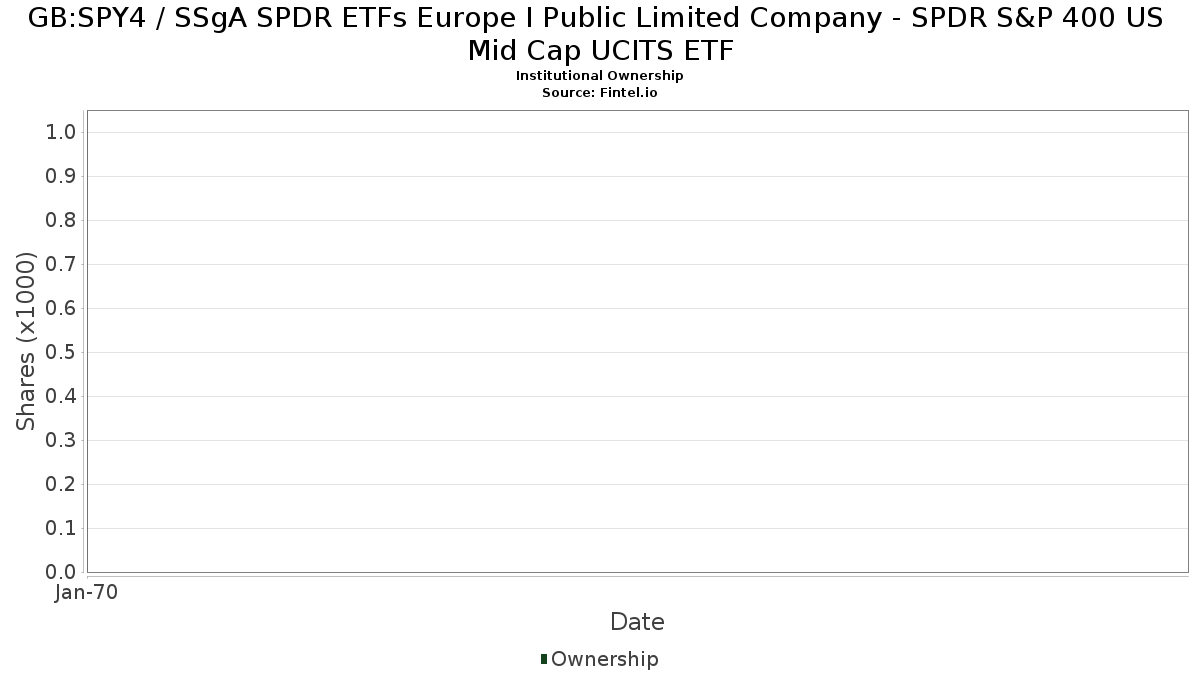Click the 0.2 y-axis tick label
The image size is (1200, 675).
coord(62,485)
